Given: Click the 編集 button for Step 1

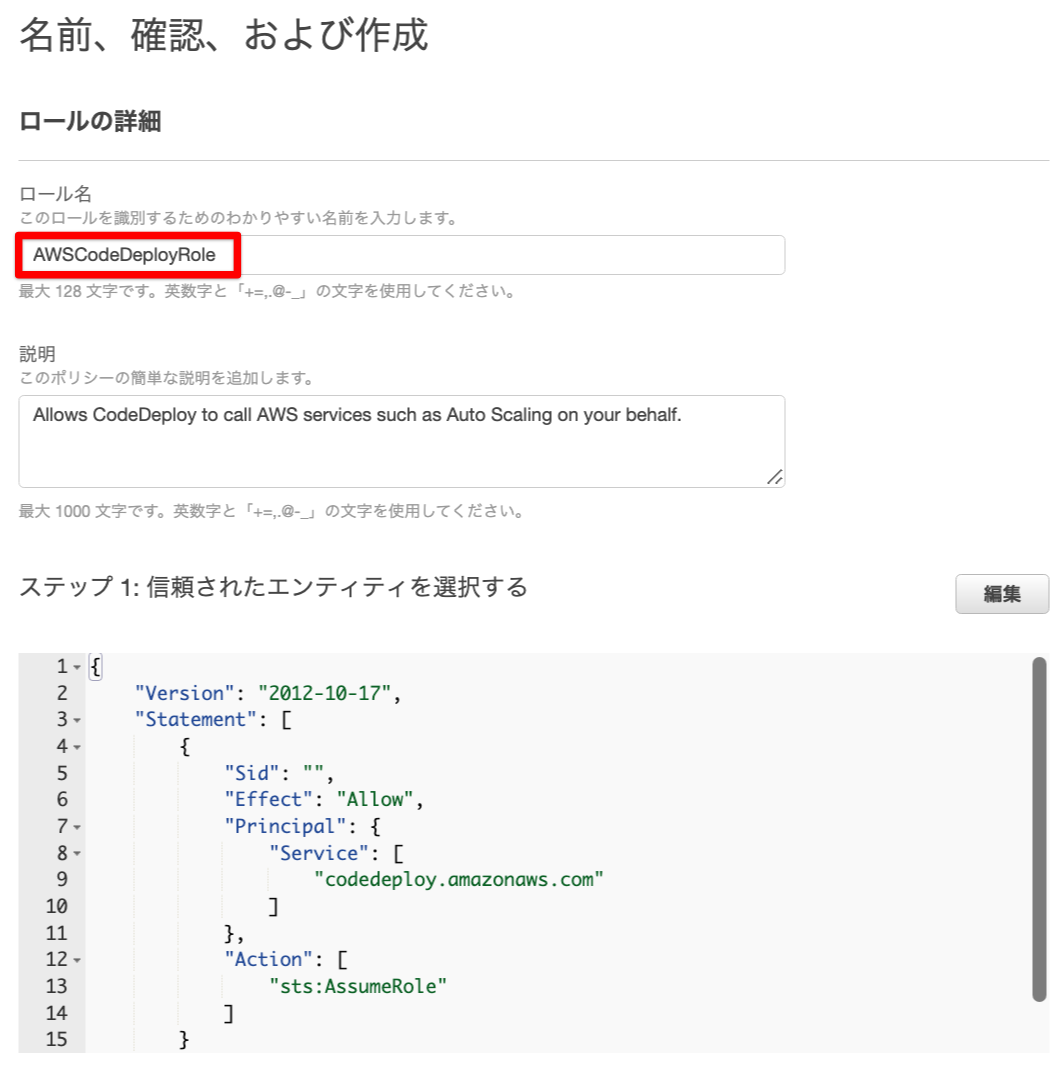Looking at the screenshot, I should [1002, 593].
